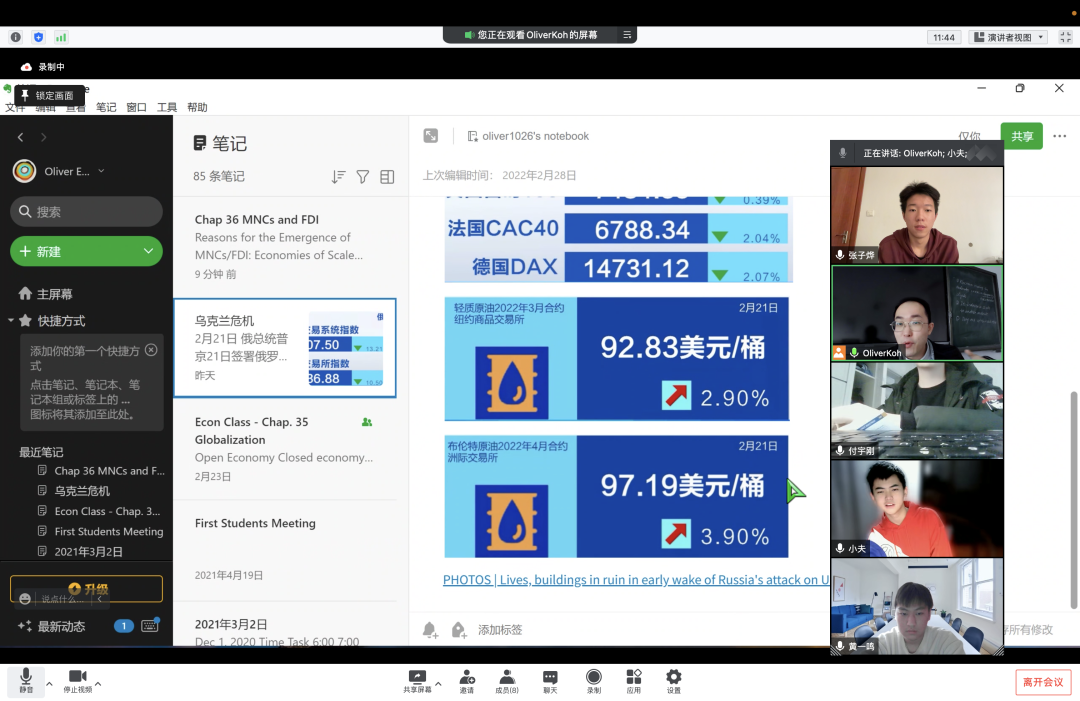Image resolution: width=1080 pixels, height=701 pixels.
Task: Click the 搜索 search field
Action: pos(86,211)
